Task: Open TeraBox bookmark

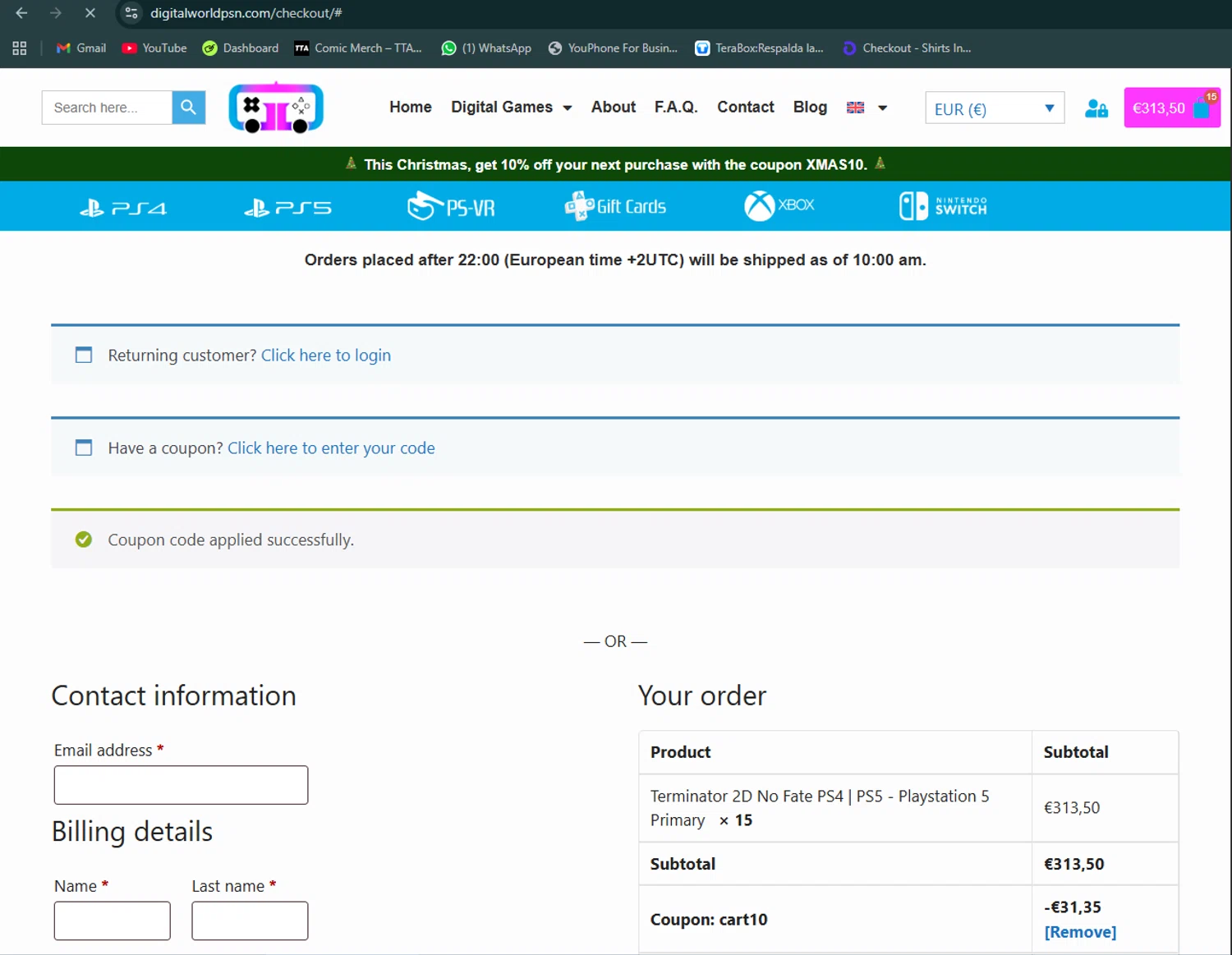Action: [760, 48]
